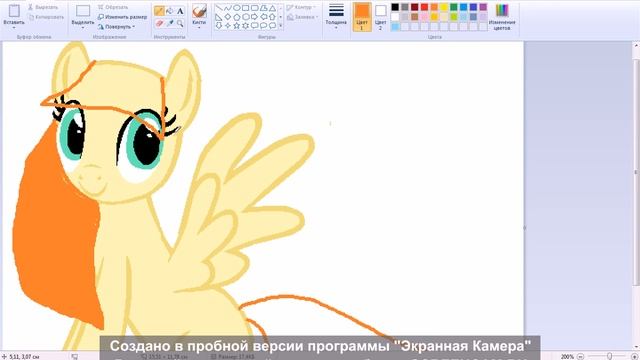Choose the Diamond shape

click(x=228, y=17)
